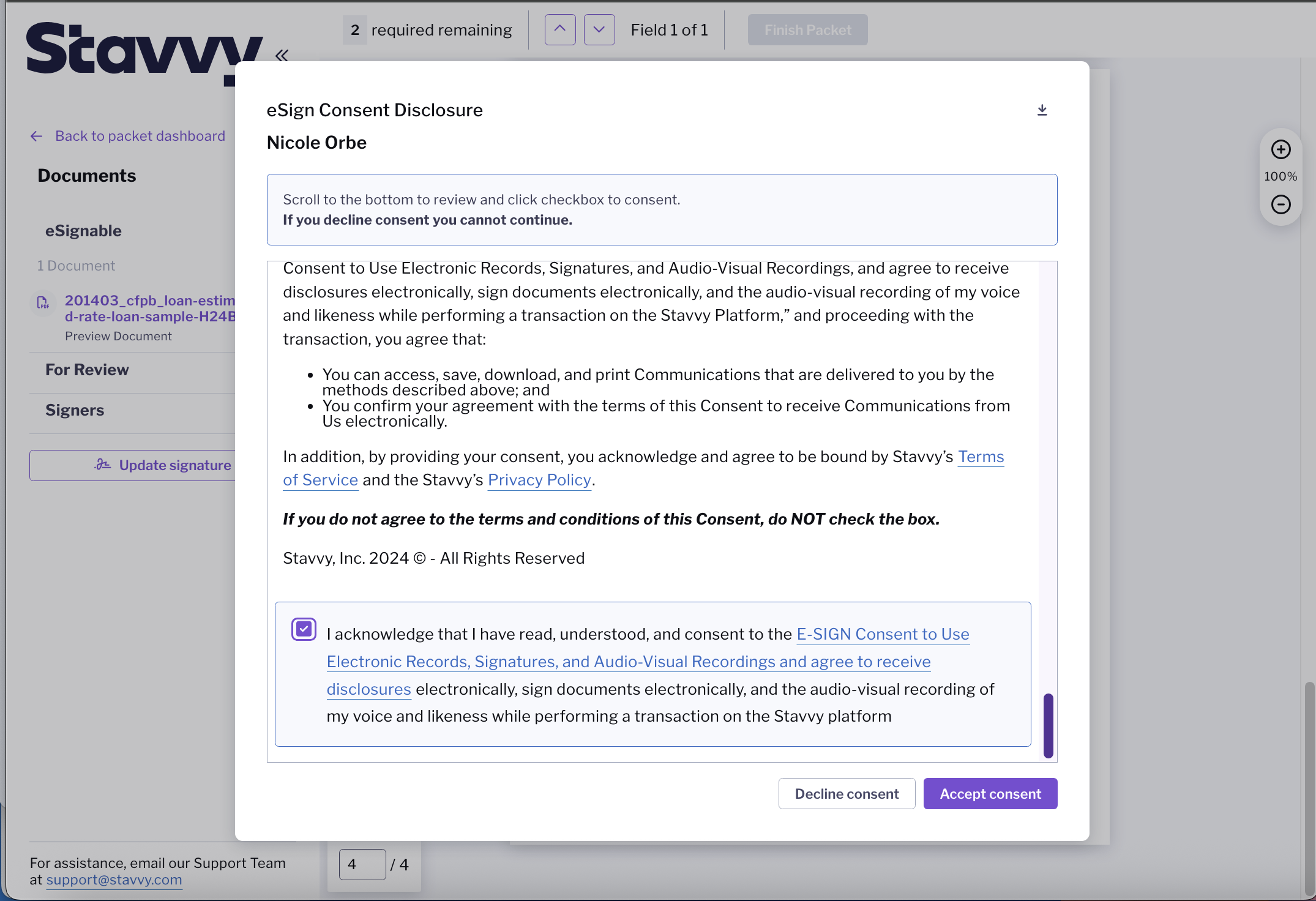Click 'If you decline consent' notice
Image resolution: width=1316 pixels, height=901 pixels.
427,220
